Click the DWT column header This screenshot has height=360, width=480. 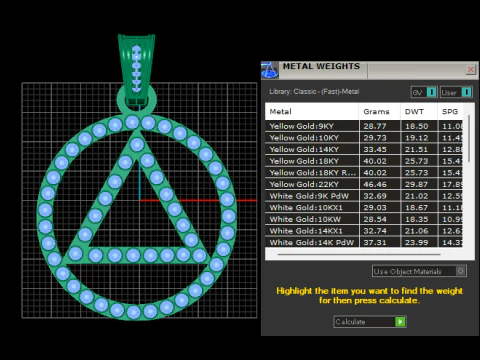(419, 111)
